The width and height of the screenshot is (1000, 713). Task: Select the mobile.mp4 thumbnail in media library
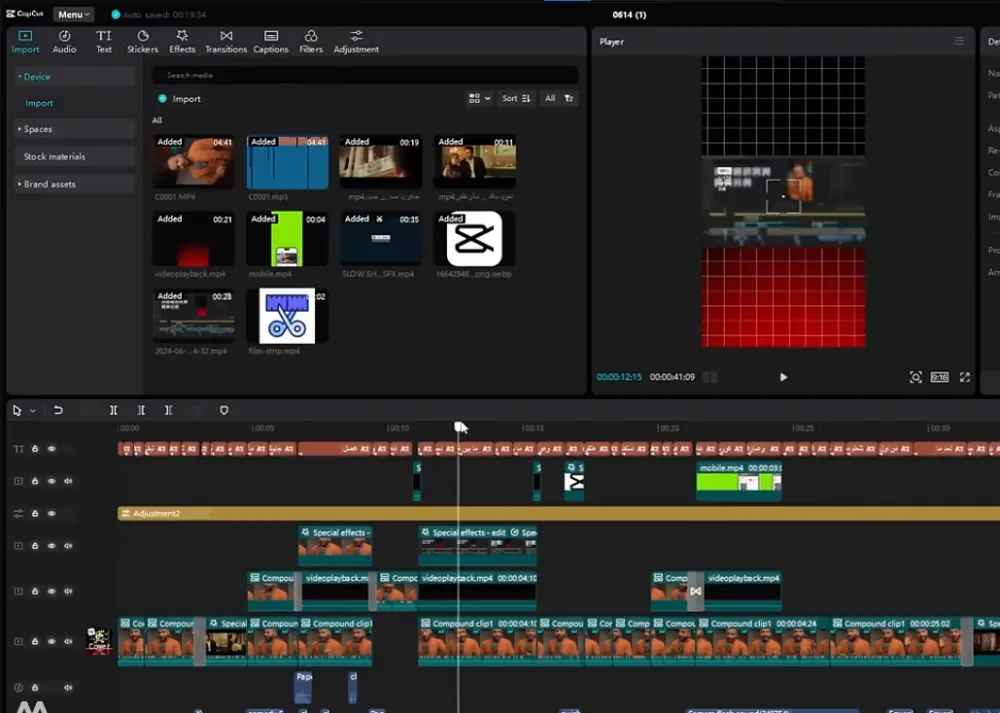(x=287, y=239)
